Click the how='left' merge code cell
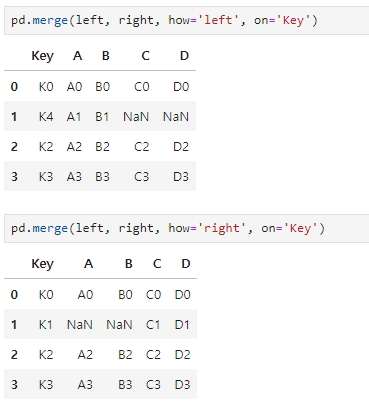This screenshot has width=369, height=412. [x=186, y=20]
